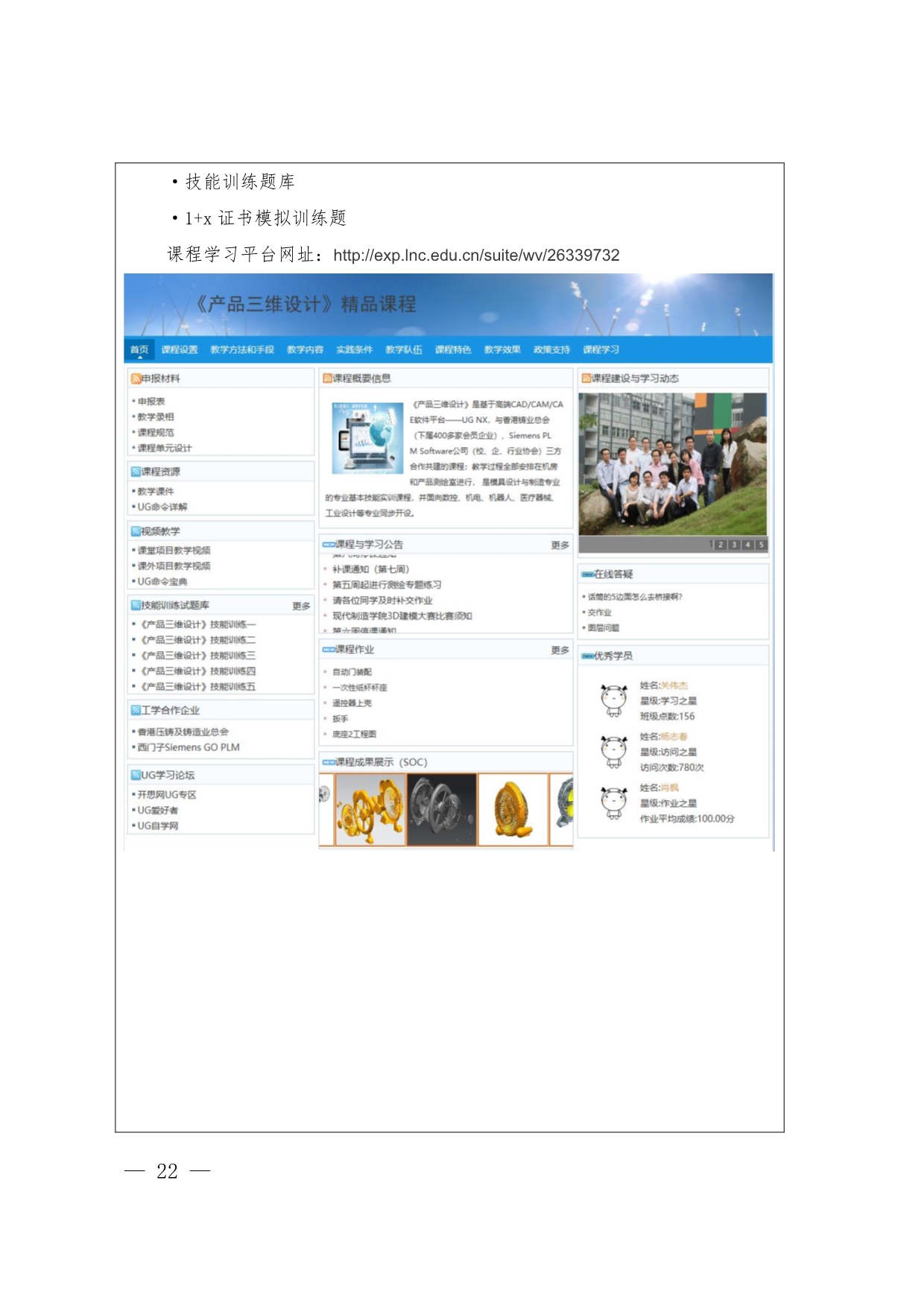
Task: Click 更多 in 课程作业 panel
Action: pos(560,650)
